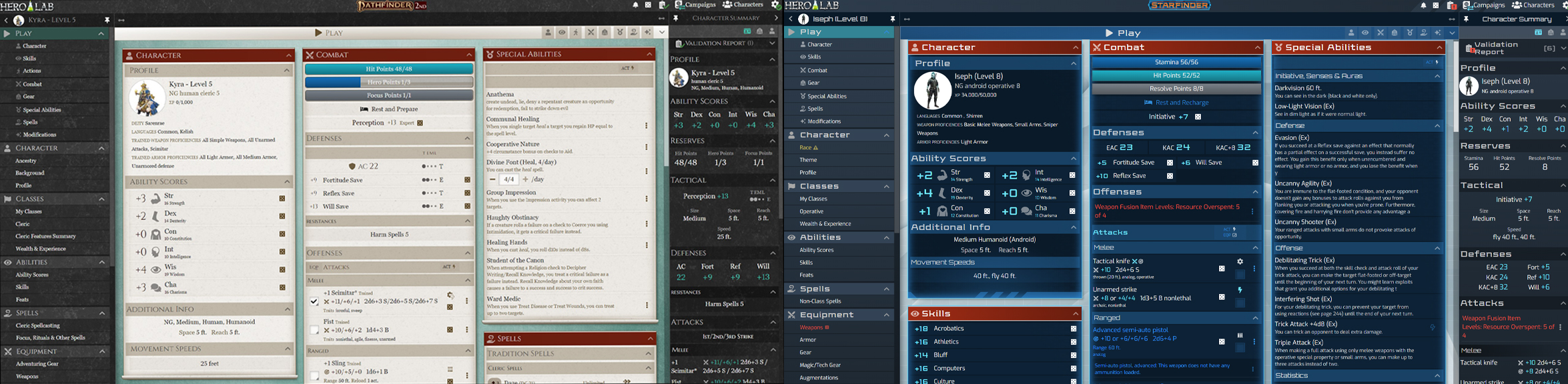
Task: Open dice roller icon in Pathfinder top bar
Action: point(648,5)
